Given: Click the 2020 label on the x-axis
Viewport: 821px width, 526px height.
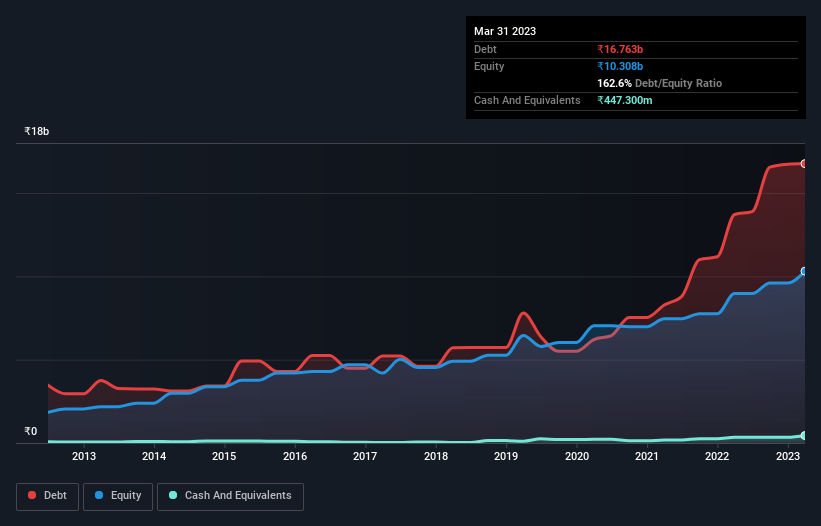Looking at the screenshot, I should tap(577, 457).
